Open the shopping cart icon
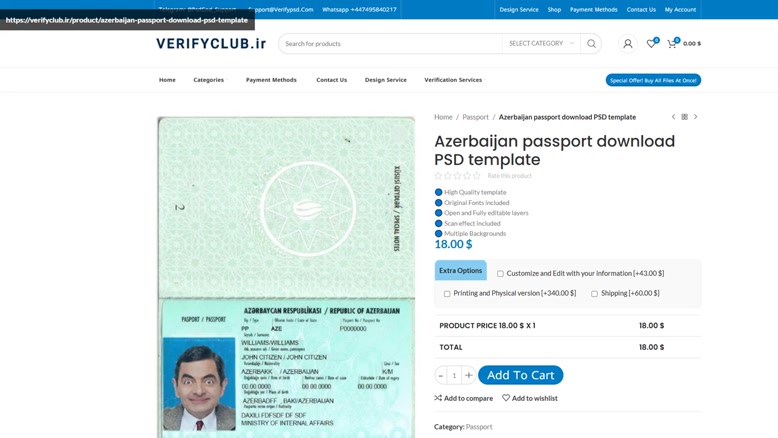The width and height of the screenshot is (778, 438). pyautogui.click(x=672, y=44)
